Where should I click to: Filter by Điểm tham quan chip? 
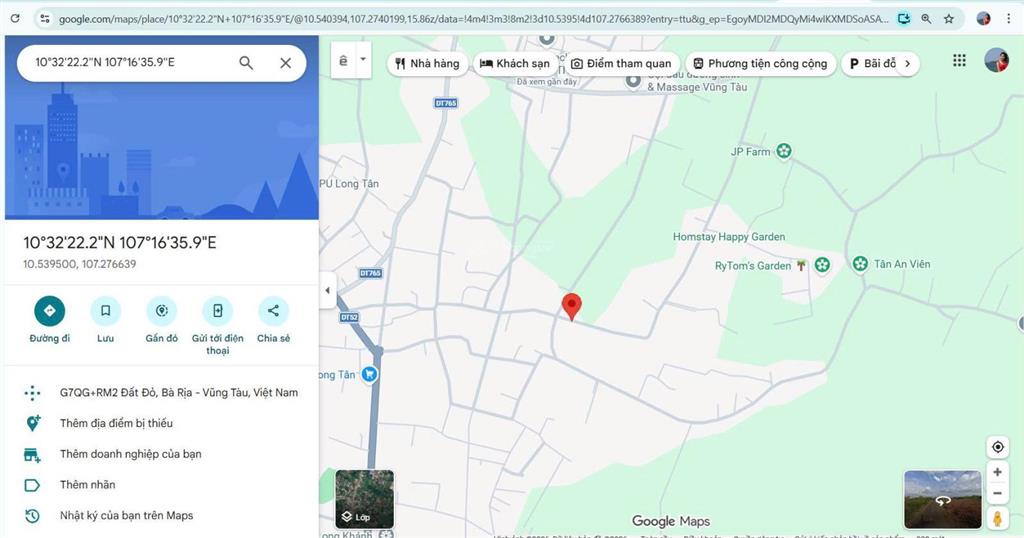621,63
